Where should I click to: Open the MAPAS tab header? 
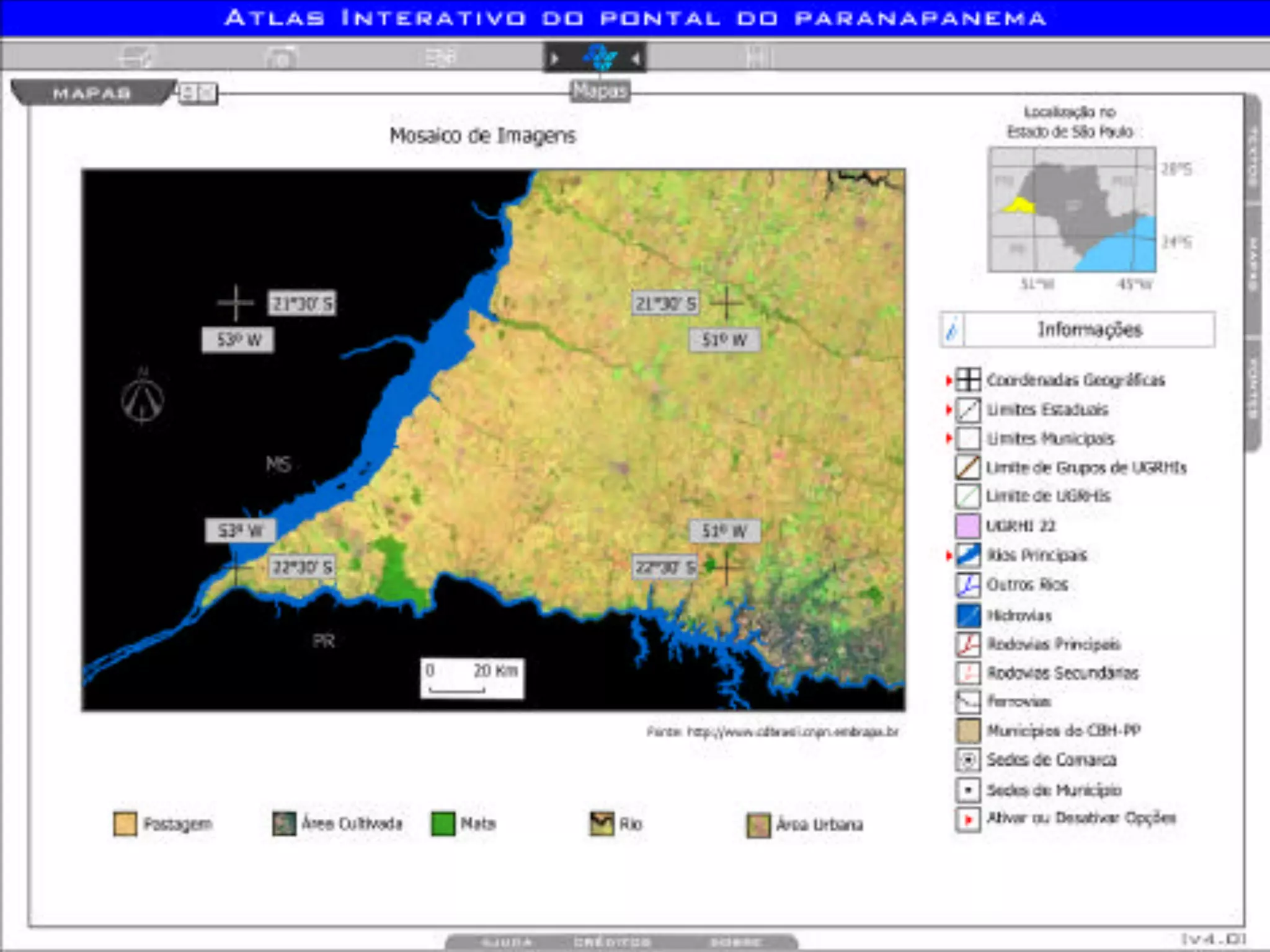pyautogui.click(x=92, y=93)
